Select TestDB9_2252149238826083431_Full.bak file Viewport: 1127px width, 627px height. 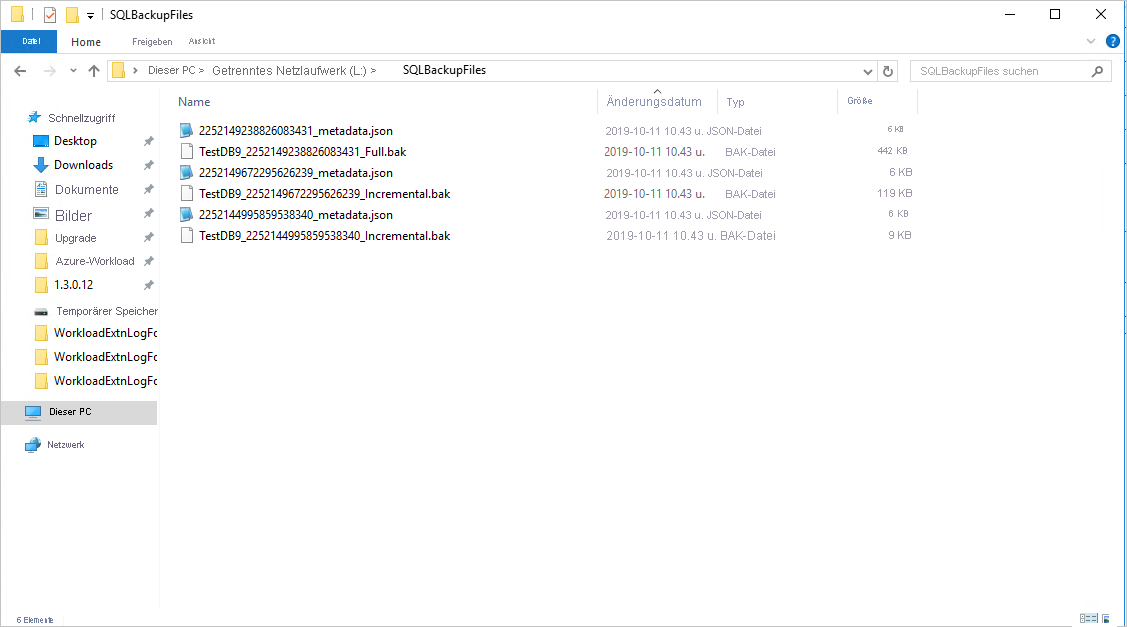[302, 152]
